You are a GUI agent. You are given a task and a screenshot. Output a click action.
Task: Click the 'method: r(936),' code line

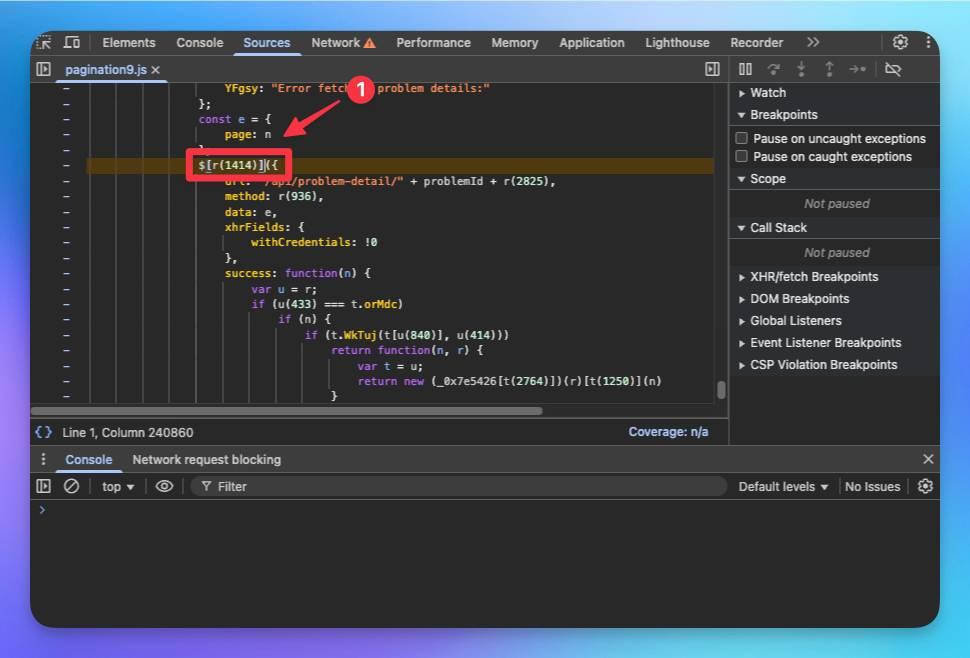pos(274,196)
